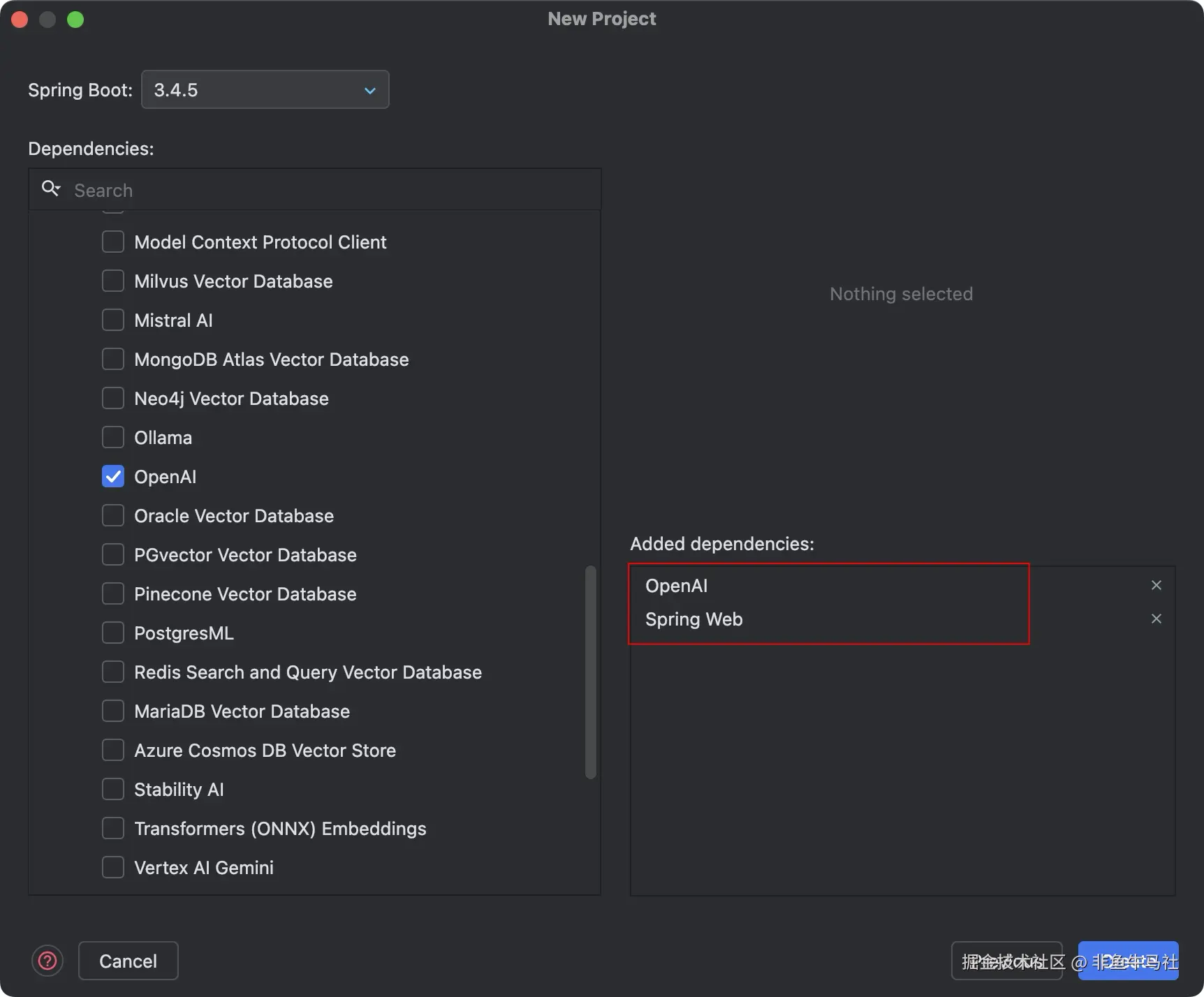
Task: Click the outlined button beside the blue button
Action: click(1006, 961)
